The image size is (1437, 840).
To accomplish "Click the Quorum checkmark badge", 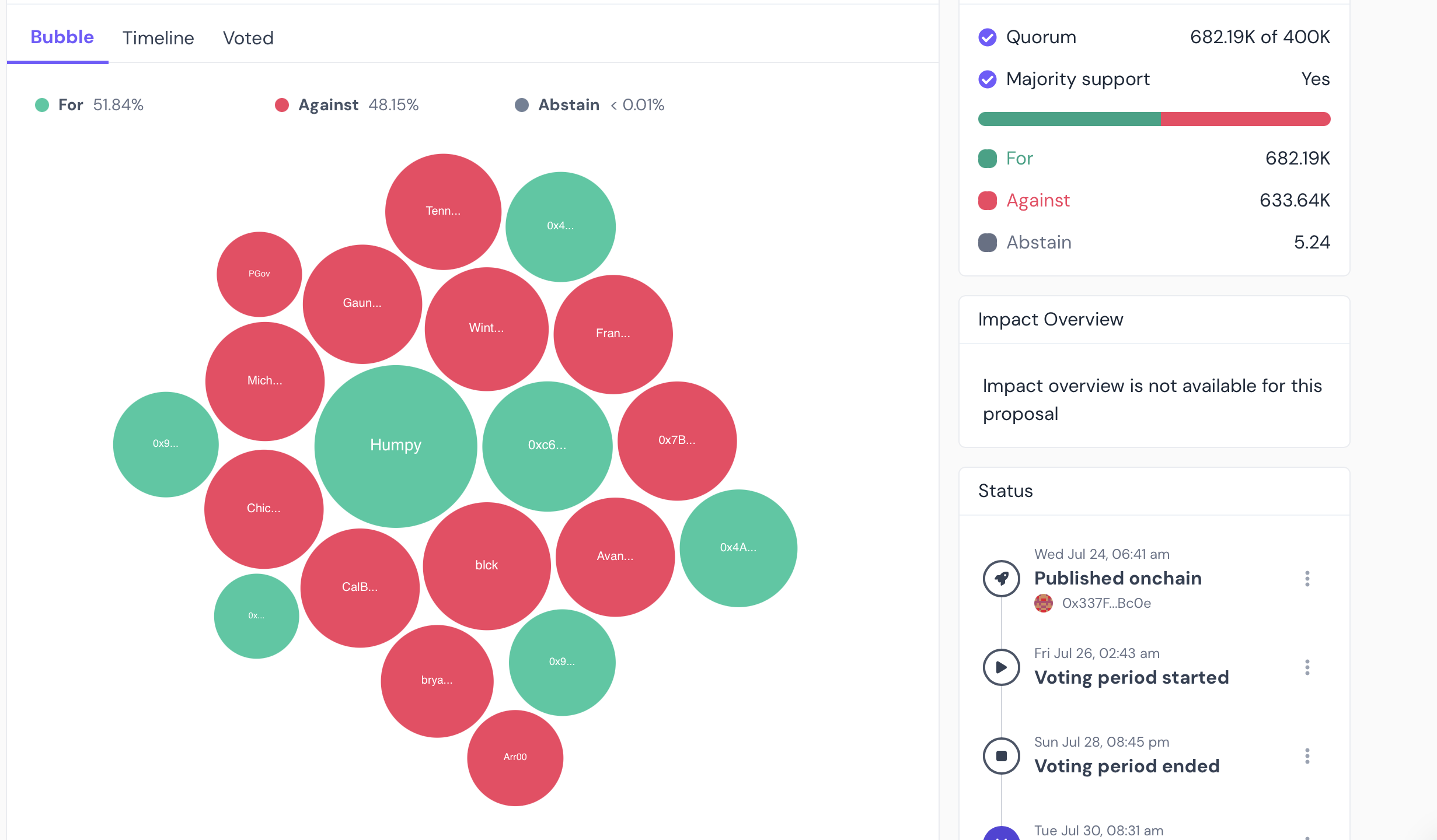I will click(987, 37).
